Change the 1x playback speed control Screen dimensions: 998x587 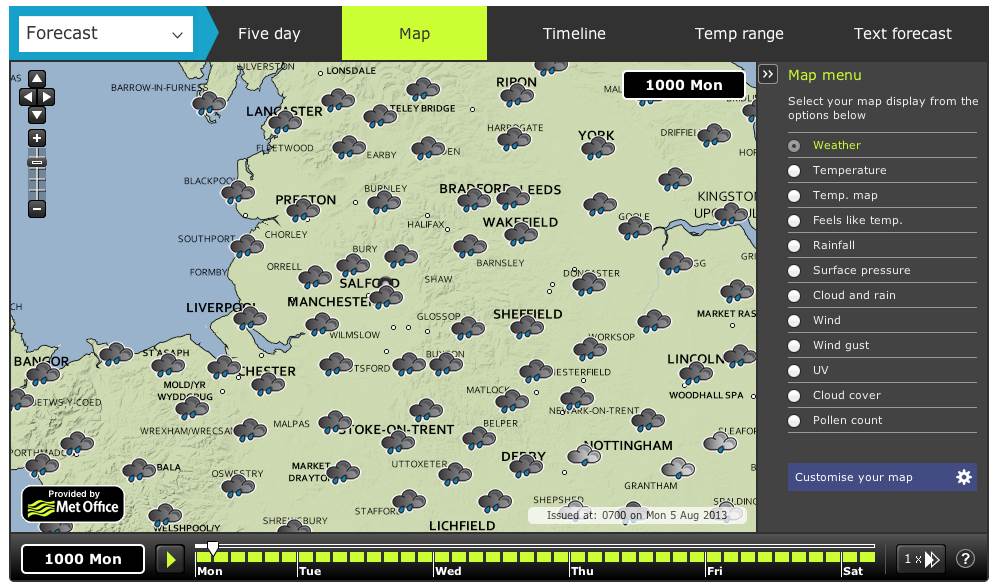coord(920,559)
